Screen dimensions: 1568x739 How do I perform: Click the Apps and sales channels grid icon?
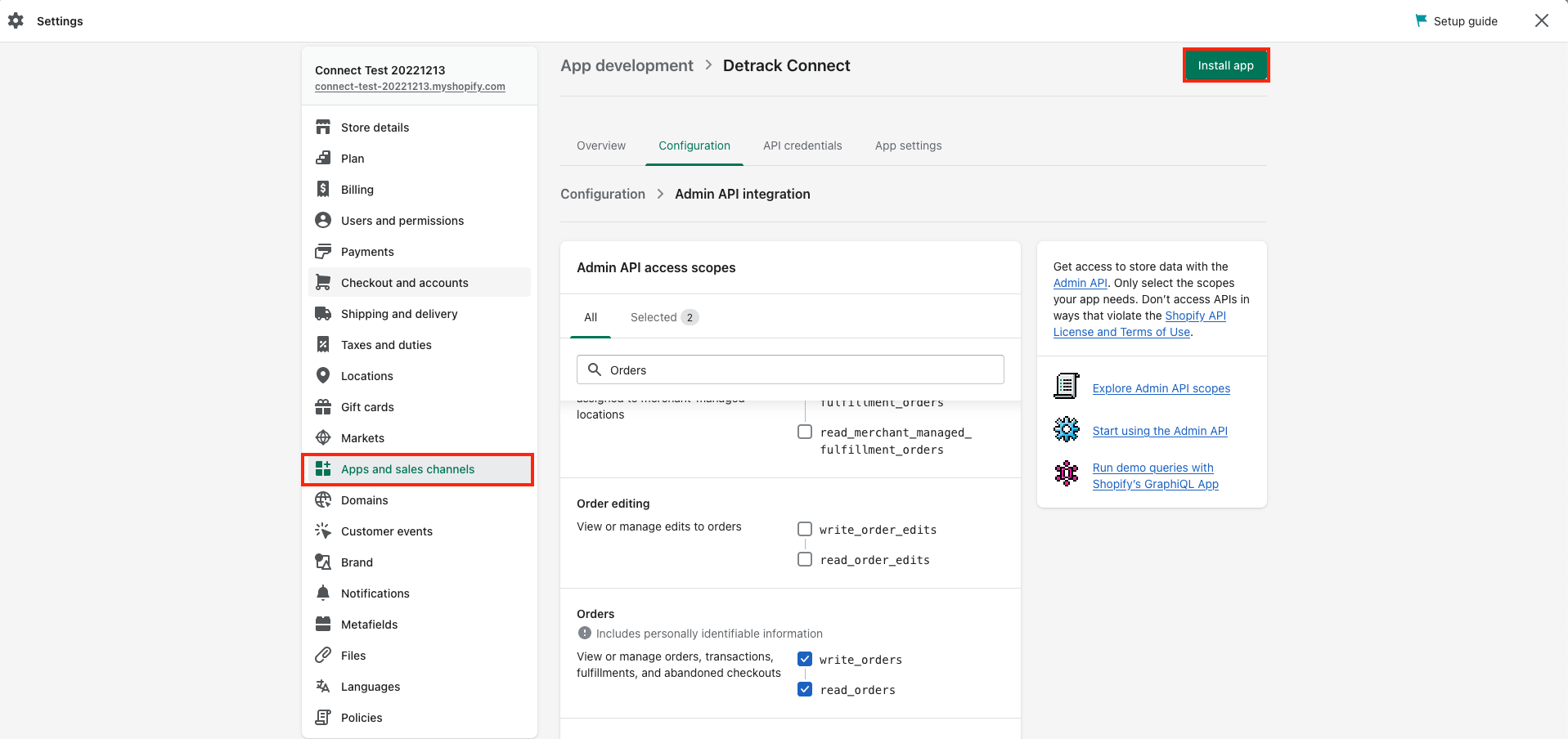point(323,469)
